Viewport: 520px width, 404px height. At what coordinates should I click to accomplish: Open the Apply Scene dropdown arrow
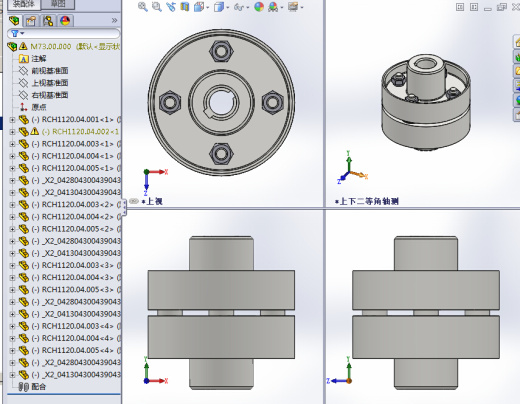tap(282, 7)
